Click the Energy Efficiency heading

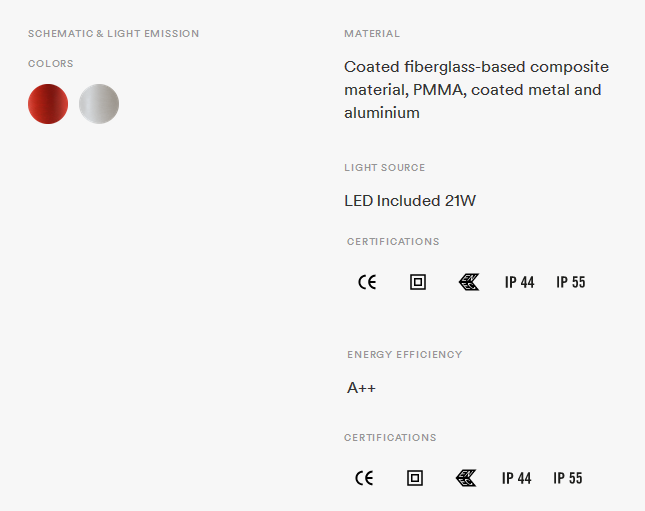(405, 355)
